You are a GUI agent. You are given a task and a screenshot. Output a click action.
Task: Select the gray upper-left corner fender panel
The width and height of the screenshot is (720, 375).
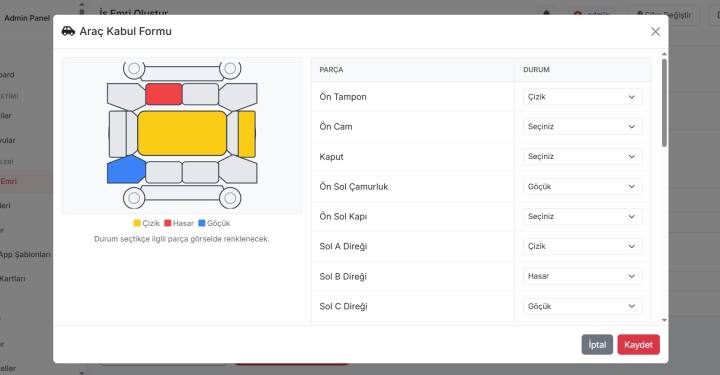[125, 96]
